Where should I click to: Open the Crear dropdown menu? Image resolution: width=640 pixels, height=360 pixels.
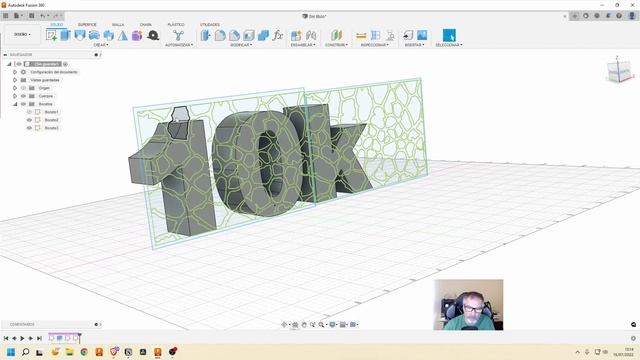(x=101, y=45)
